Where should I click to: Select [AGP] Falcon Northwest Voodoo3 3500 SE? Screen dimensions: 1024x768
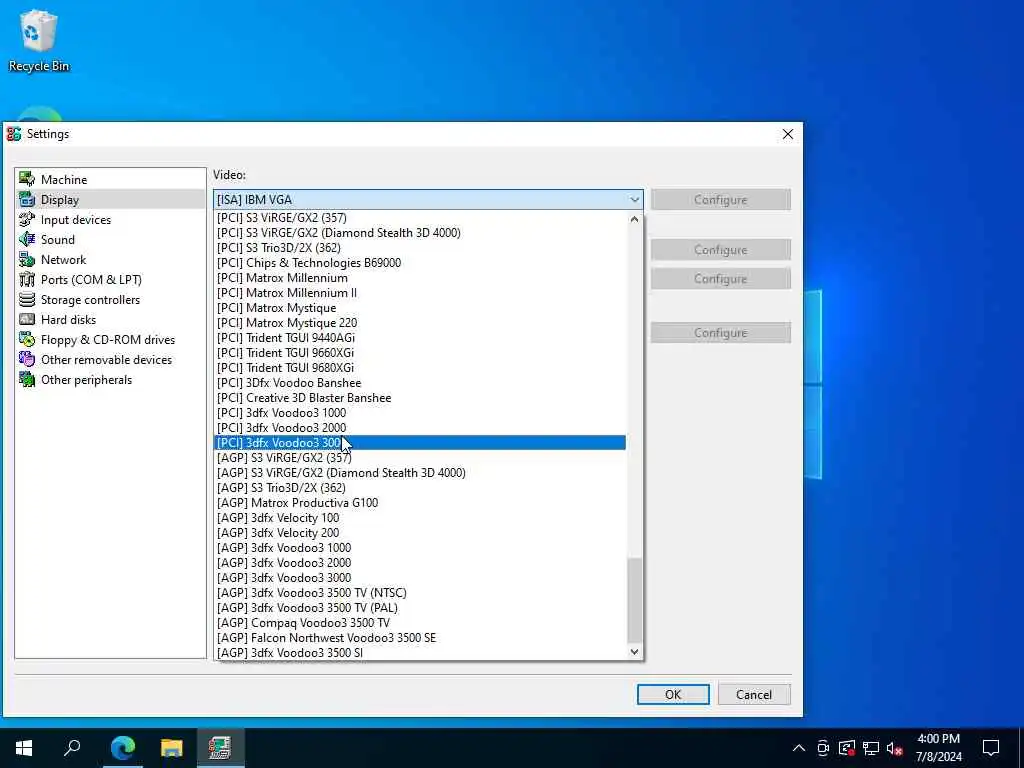coord(420,638)
